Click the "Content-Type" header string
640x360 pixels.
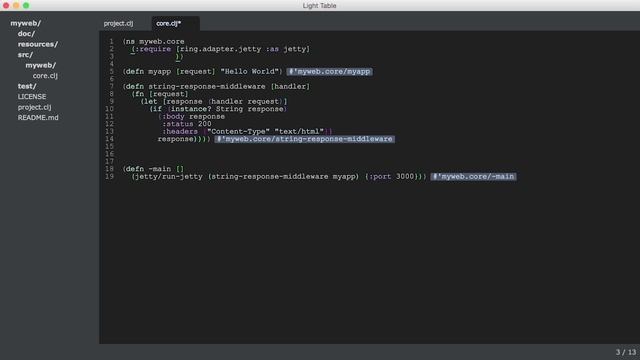coord(239,131)
